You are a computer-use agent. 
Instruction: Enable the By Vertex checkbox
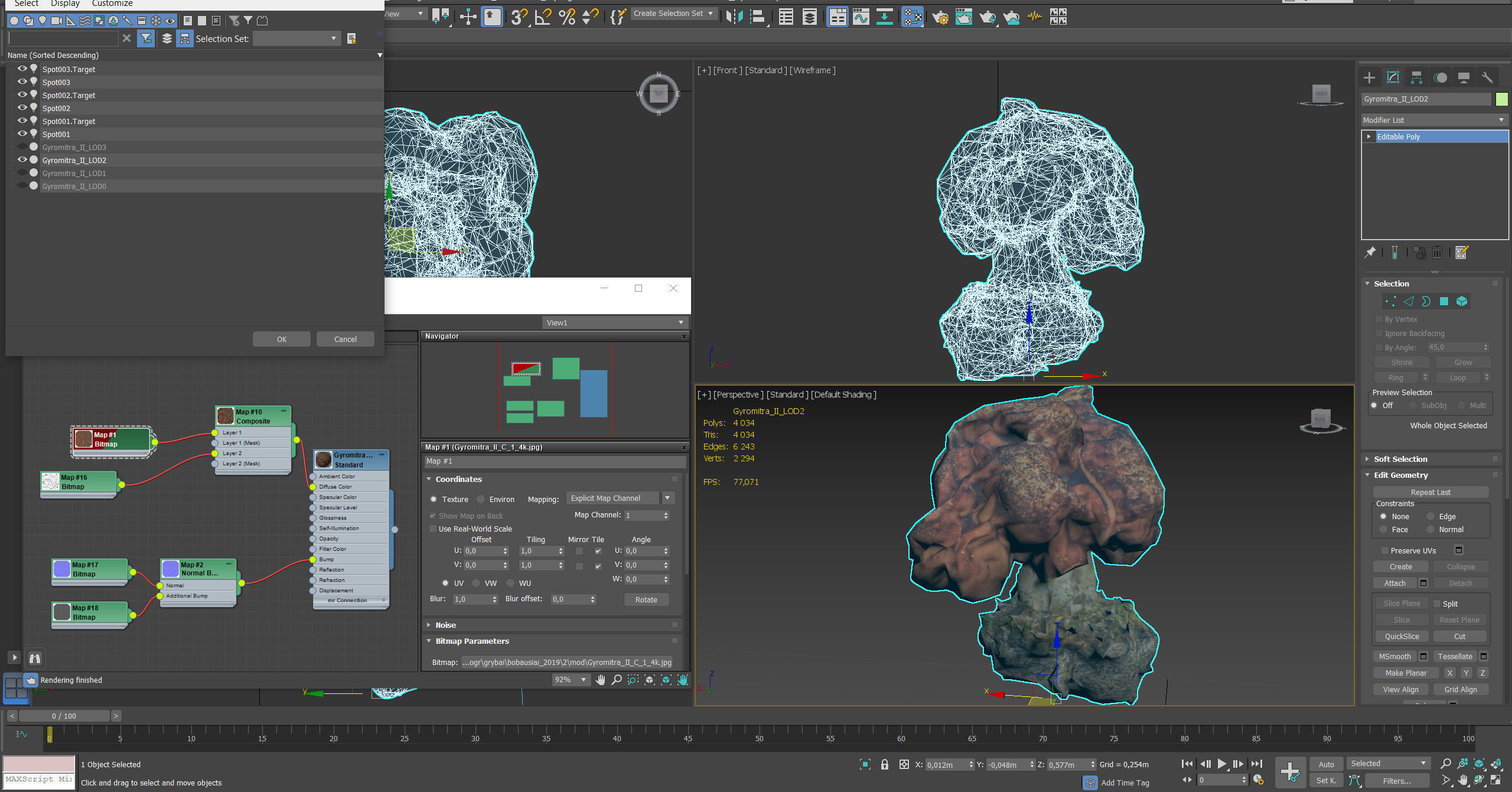[x=1379, y=320]
